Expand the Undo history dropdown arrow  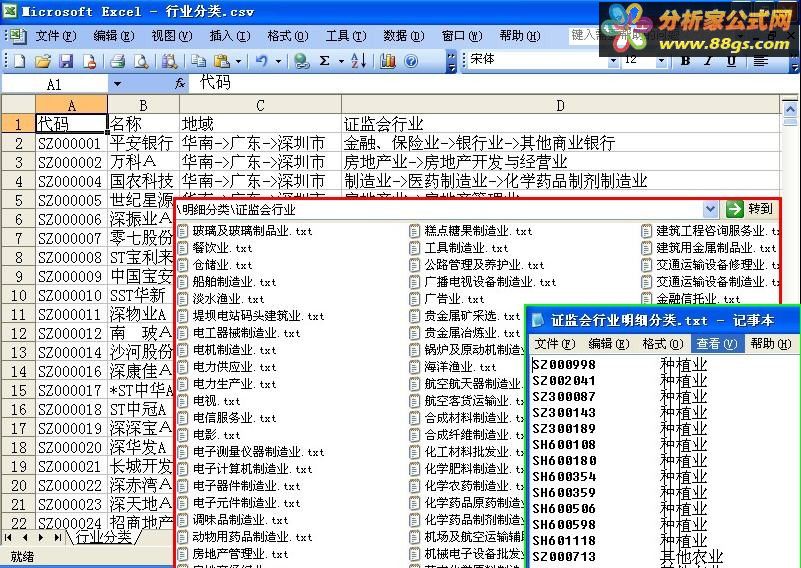(278, 61)
